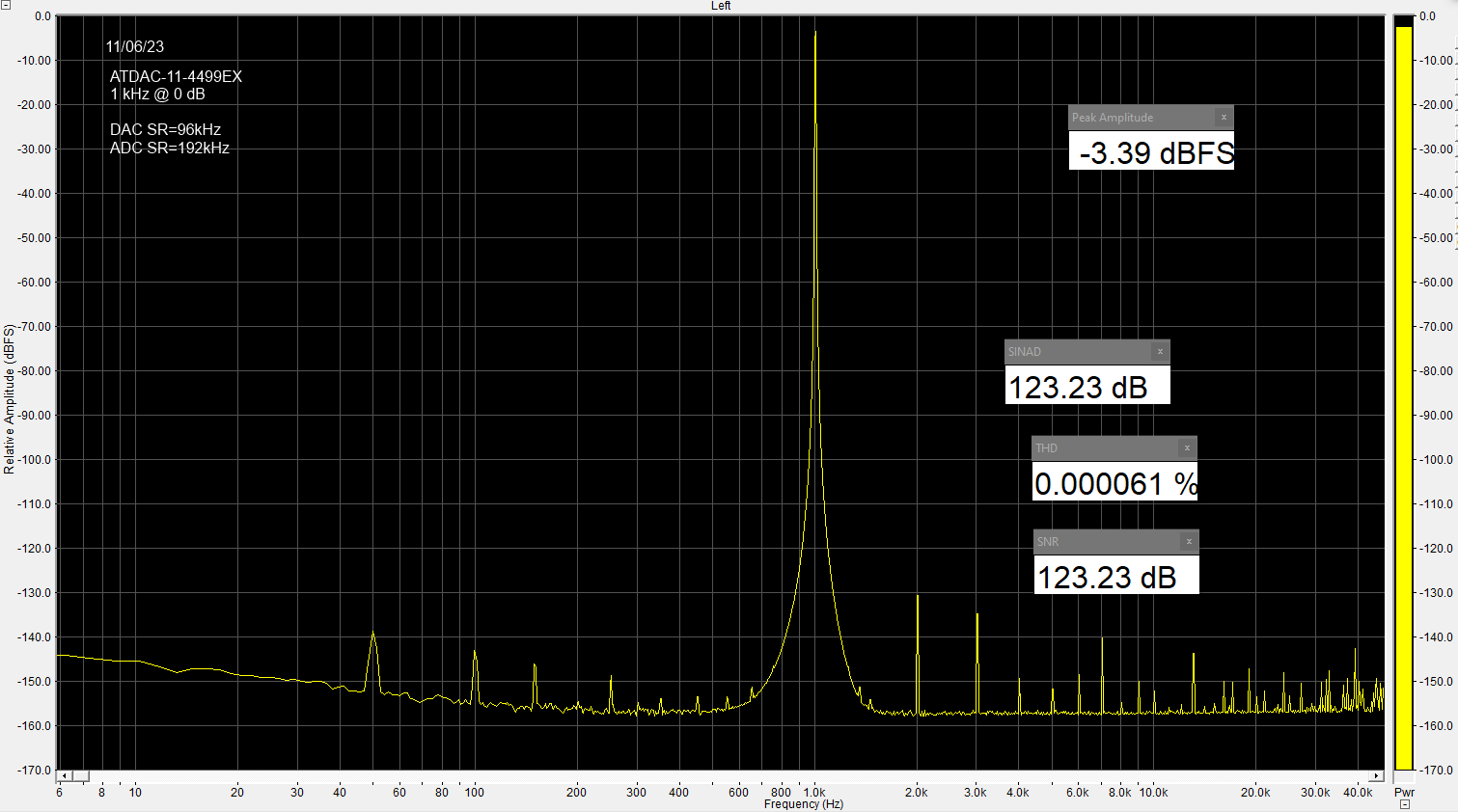Click the 'ADC SR=192kHz' annotation
This screenshot has height=812, width=1458.
[170, 148]
